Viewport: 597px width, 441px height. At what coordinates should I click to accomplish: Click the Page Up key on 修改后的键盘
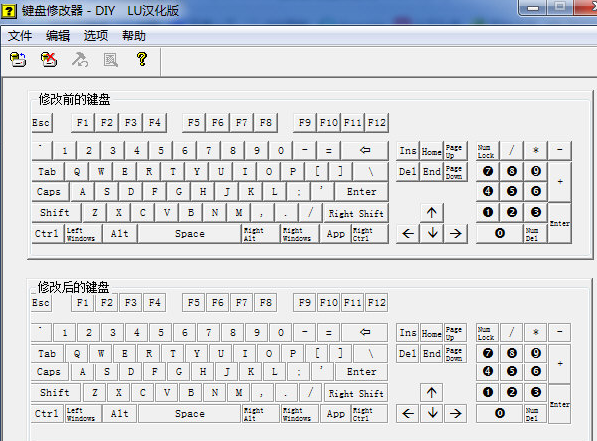point(455,333)
